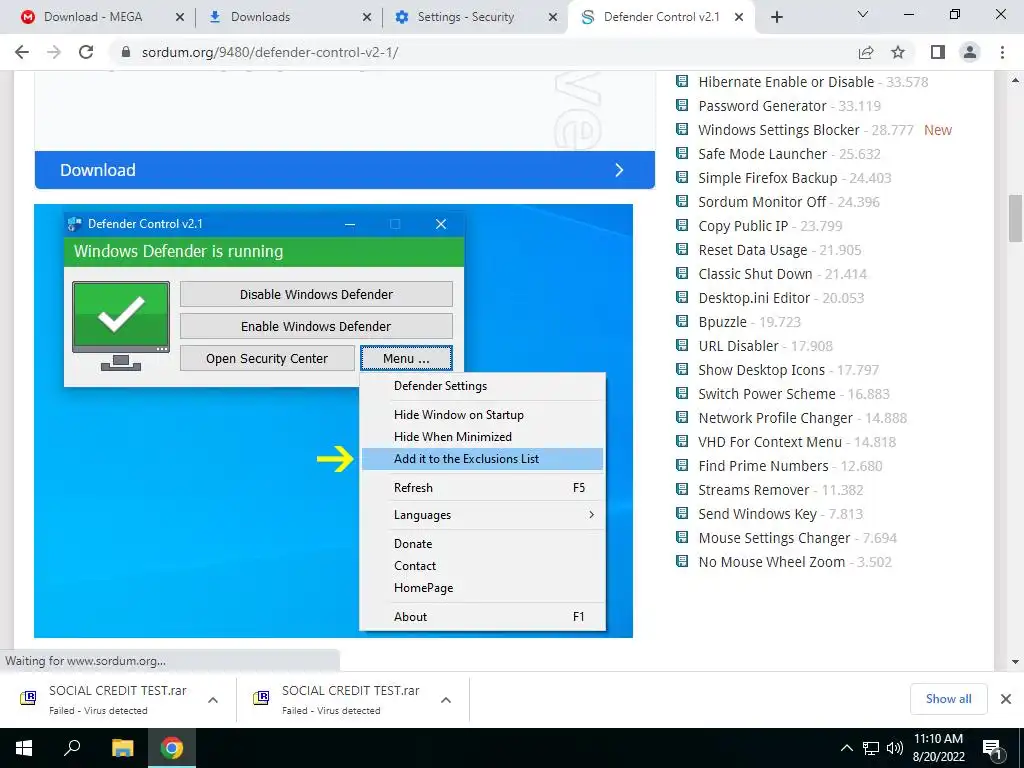Image resolution: width=1024 pixels, height=768 pixels.
Task: Close the Settings - Security tab
Action: 553,17
